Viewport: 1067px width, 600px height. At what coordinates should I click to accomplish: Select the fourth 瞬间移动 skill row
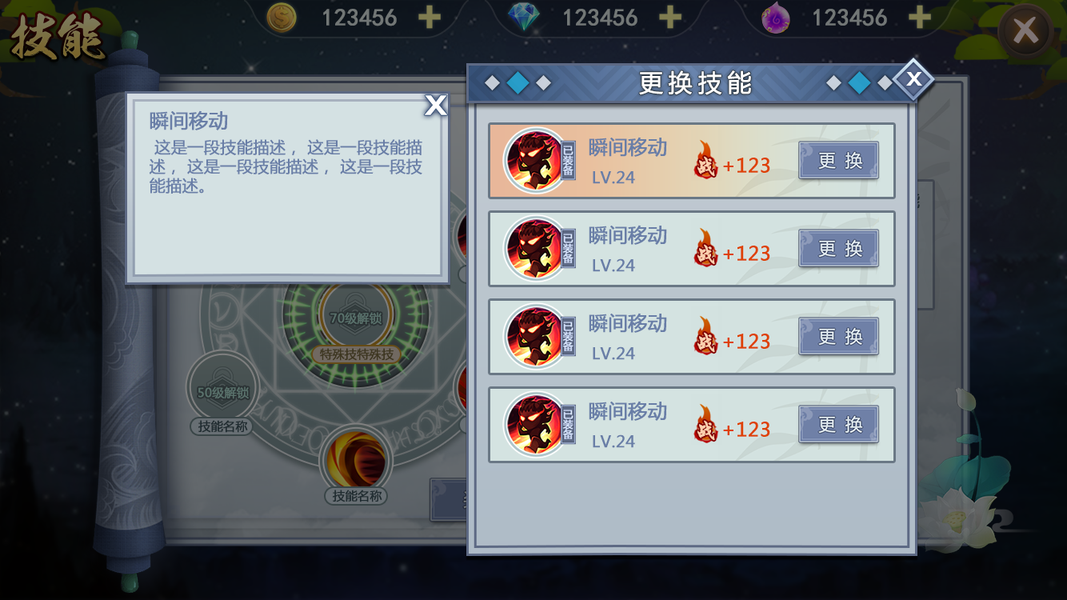coord(691,424)
